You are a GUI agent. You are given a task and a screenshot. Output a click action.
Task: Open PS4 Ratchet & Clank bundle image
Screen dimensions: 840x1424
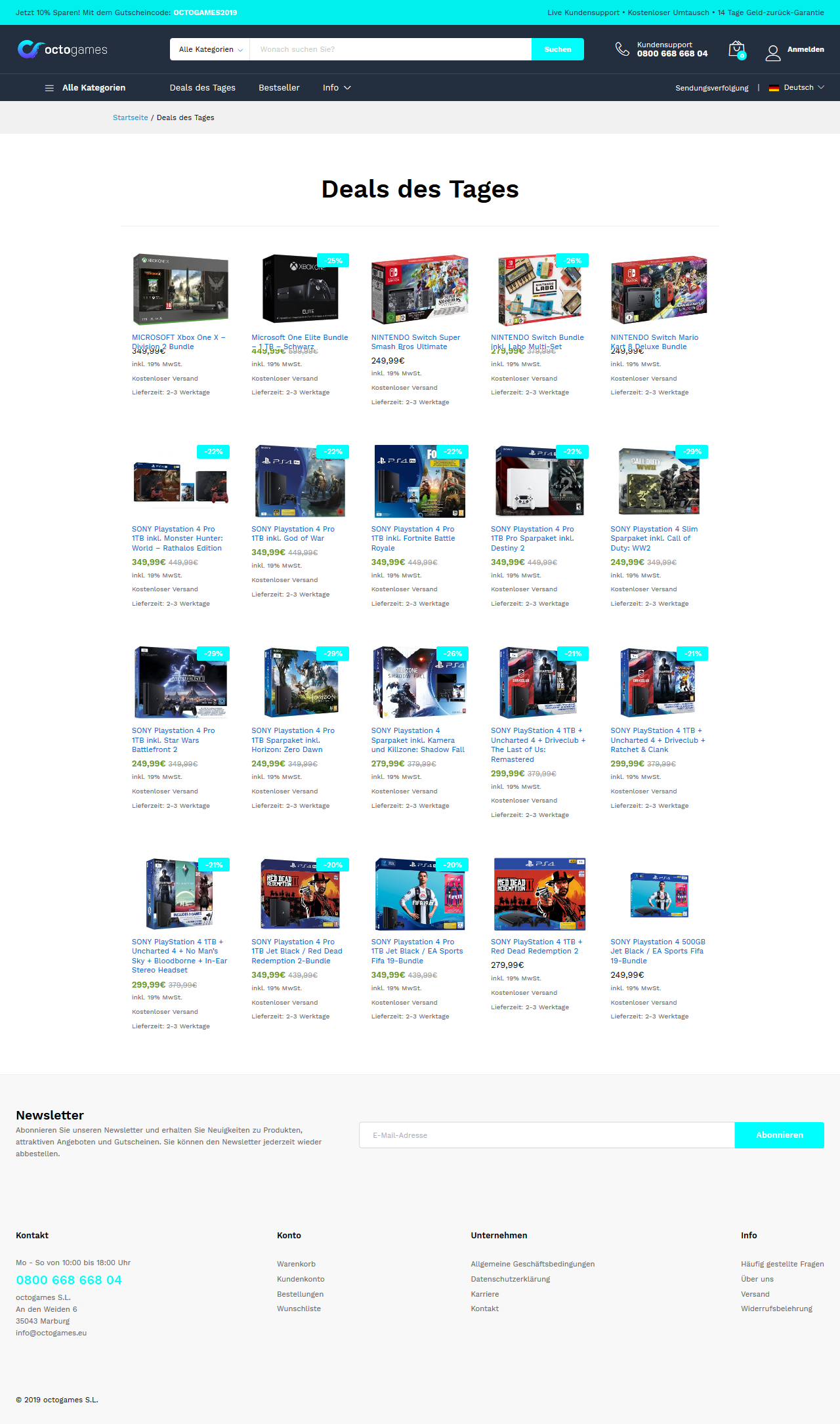click(659, 682)
